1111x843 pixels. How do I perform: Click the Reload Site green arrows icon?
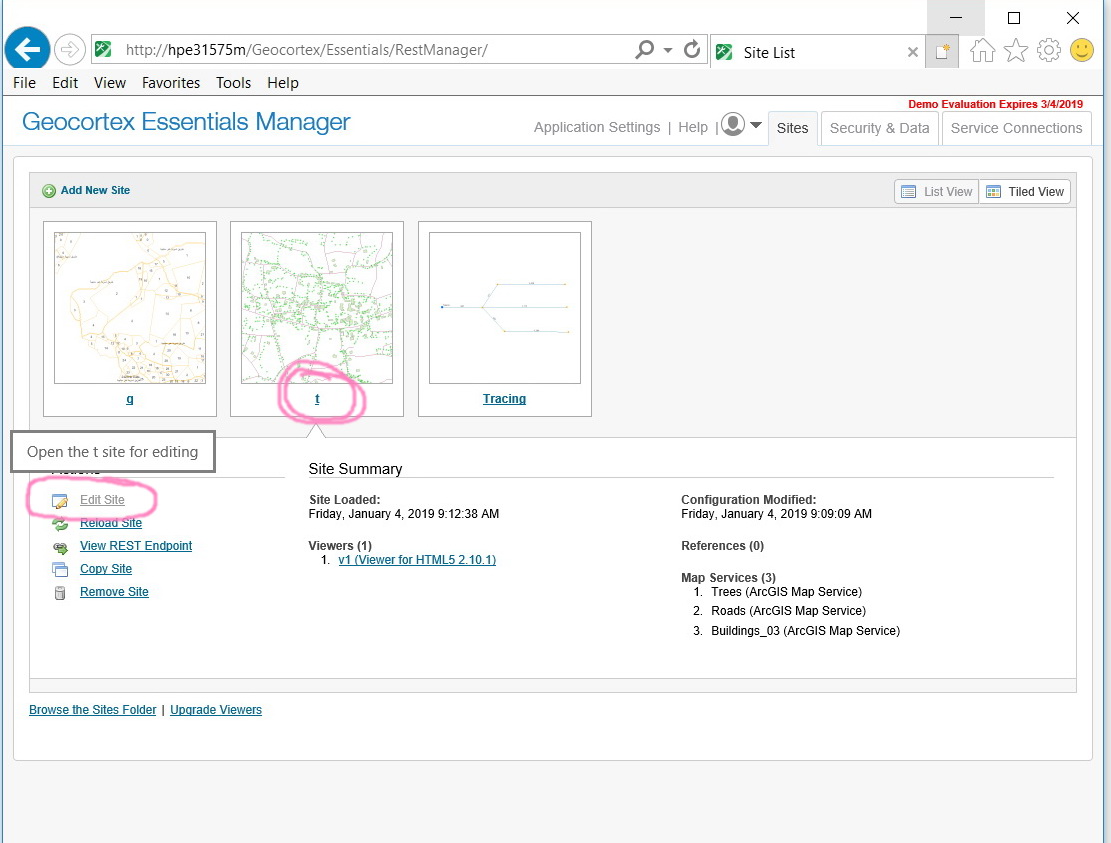coord(60,524)
